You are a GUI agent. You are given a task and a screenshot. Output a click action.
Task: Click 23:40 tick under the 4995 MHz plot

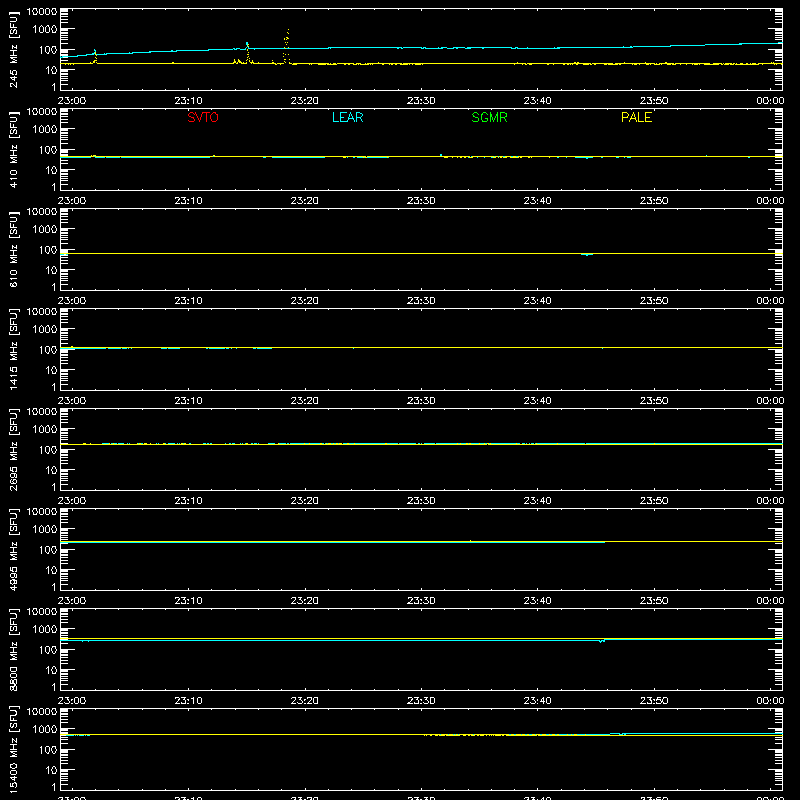[x=537, y=601]
